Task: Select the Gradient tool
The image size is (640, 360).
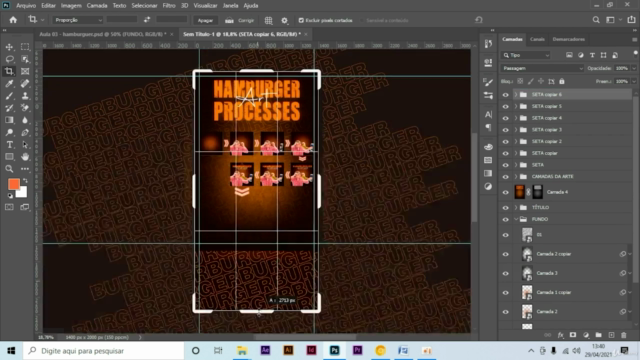Action: tap(9, 120)
